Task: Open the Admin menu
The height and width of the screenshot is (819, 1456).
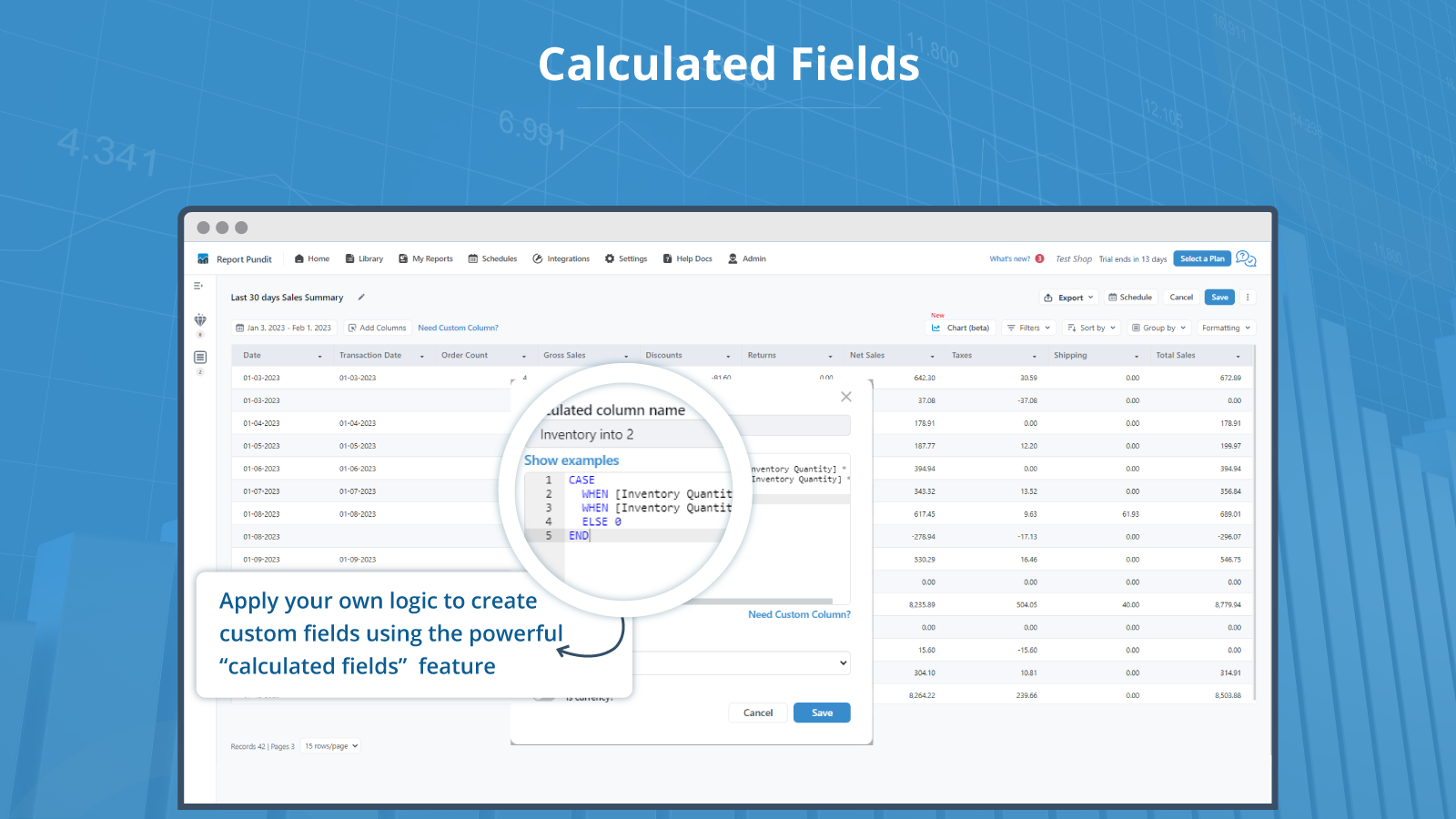Action: (x=747, y=258)
